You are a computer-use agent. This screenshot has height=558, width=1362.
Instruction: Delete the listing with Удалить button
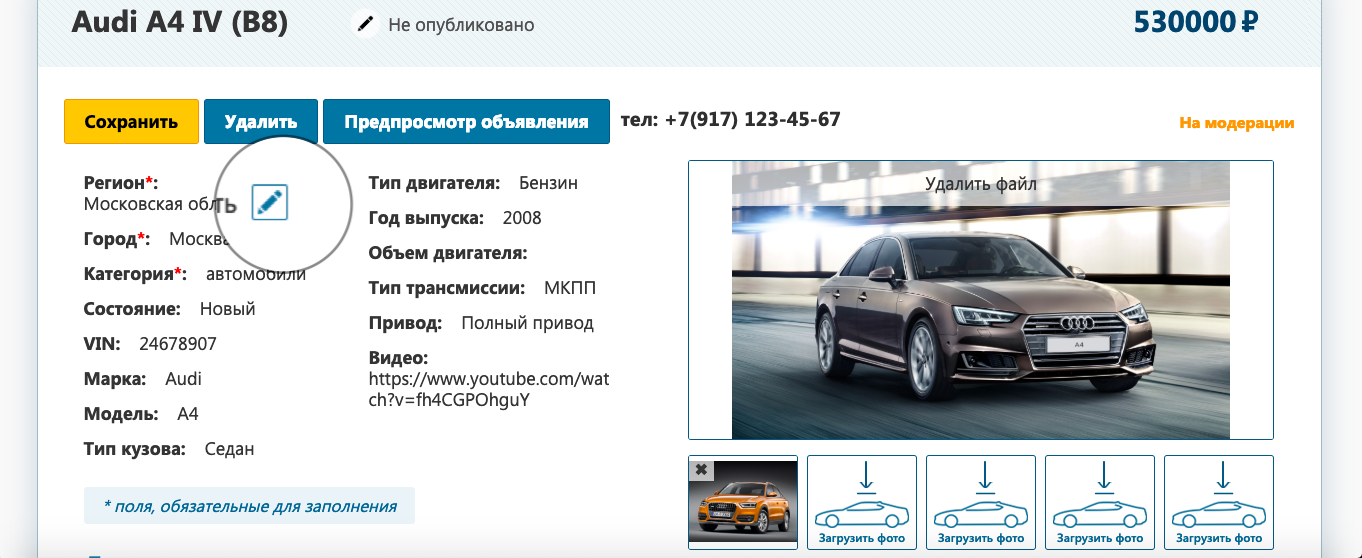[x=261, y=122]
